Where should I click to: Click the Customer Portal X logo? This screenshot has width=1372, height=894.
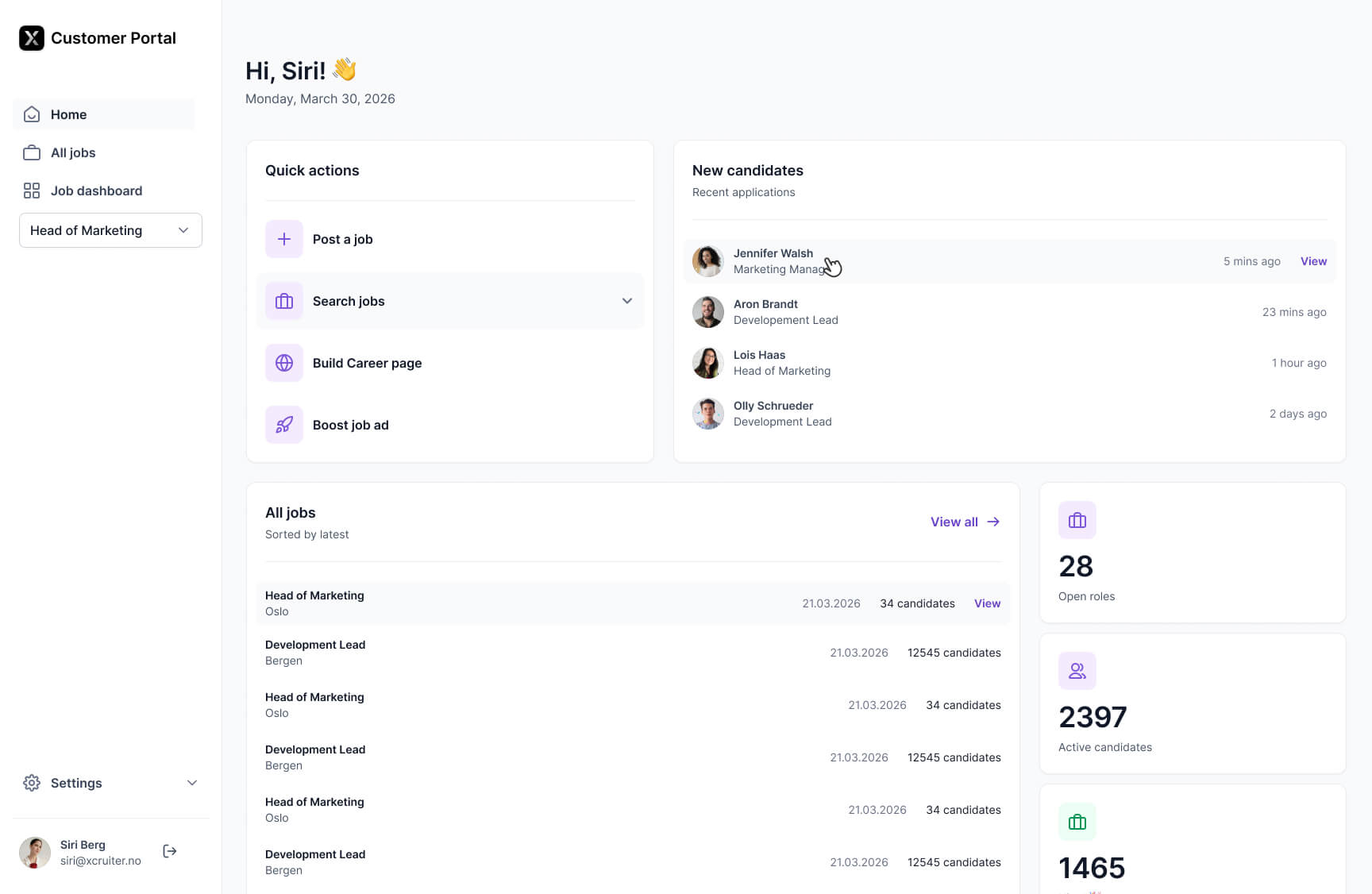click(31, 37)
